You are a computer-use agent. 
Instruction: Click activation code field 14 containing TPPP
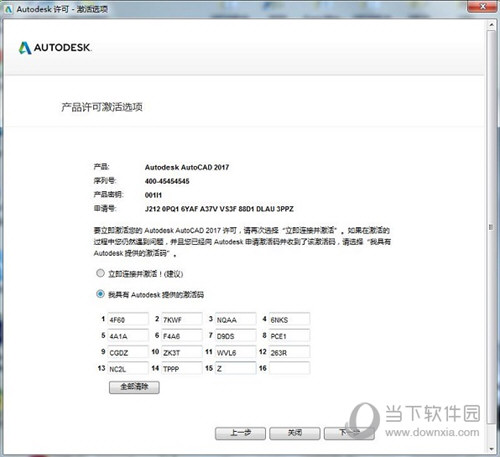point(182,368)
